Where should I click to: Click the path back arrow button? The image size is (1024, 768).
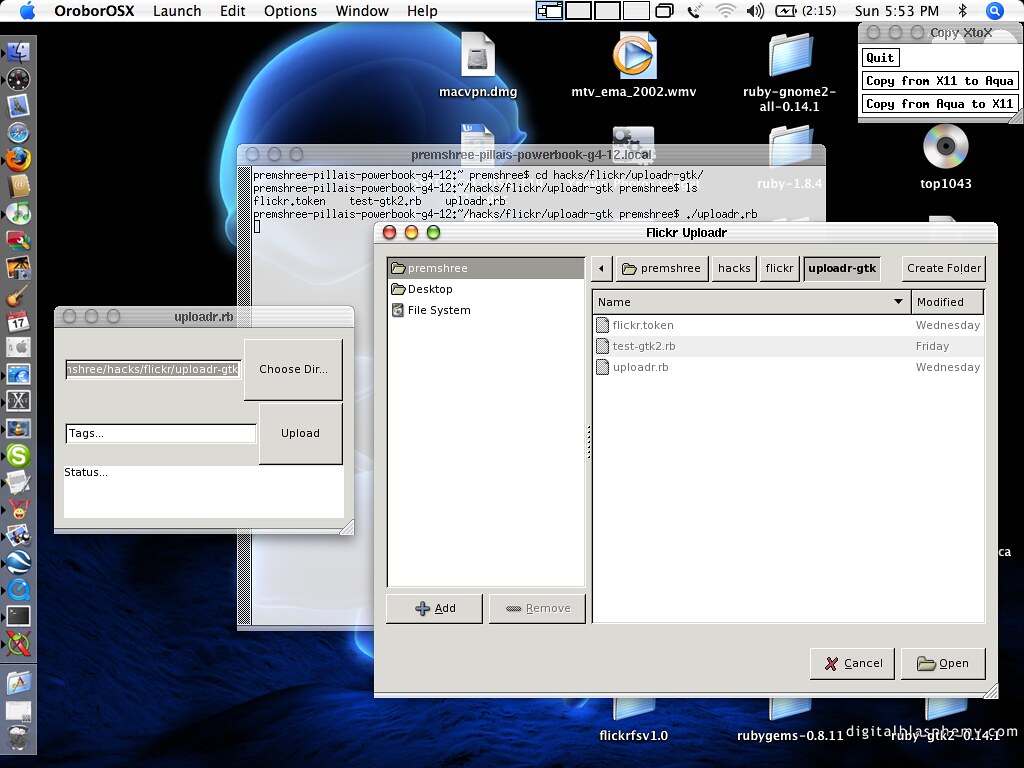[601, 268]
